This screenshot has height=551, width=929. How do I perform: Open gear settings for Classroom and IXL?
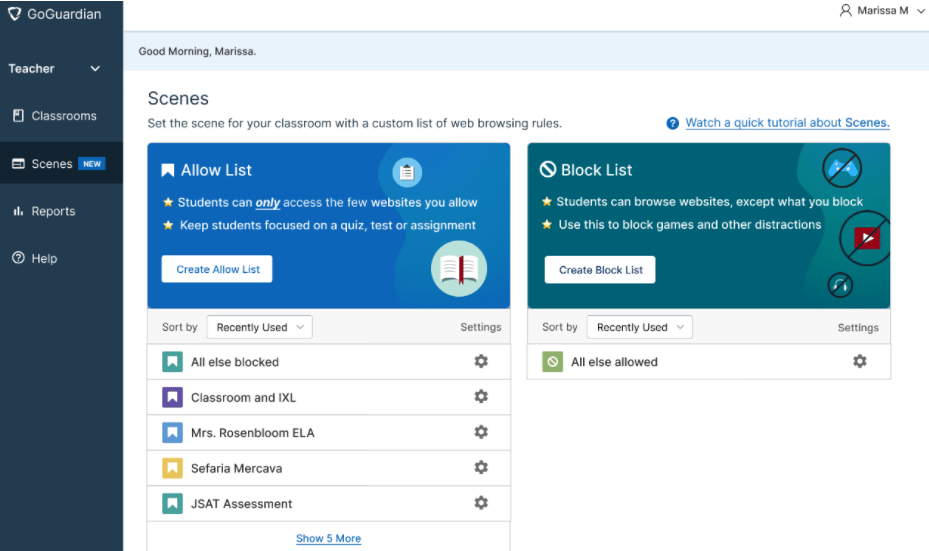481,396
